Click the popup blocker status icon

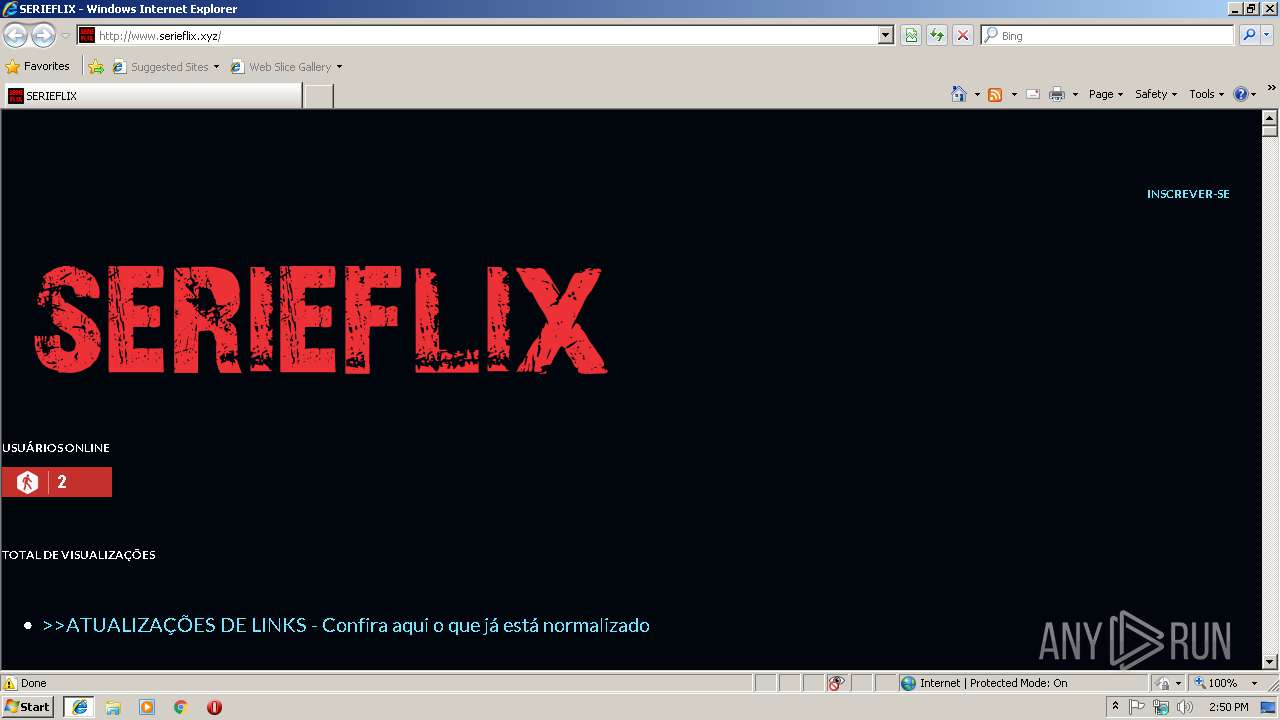[836, 683]
